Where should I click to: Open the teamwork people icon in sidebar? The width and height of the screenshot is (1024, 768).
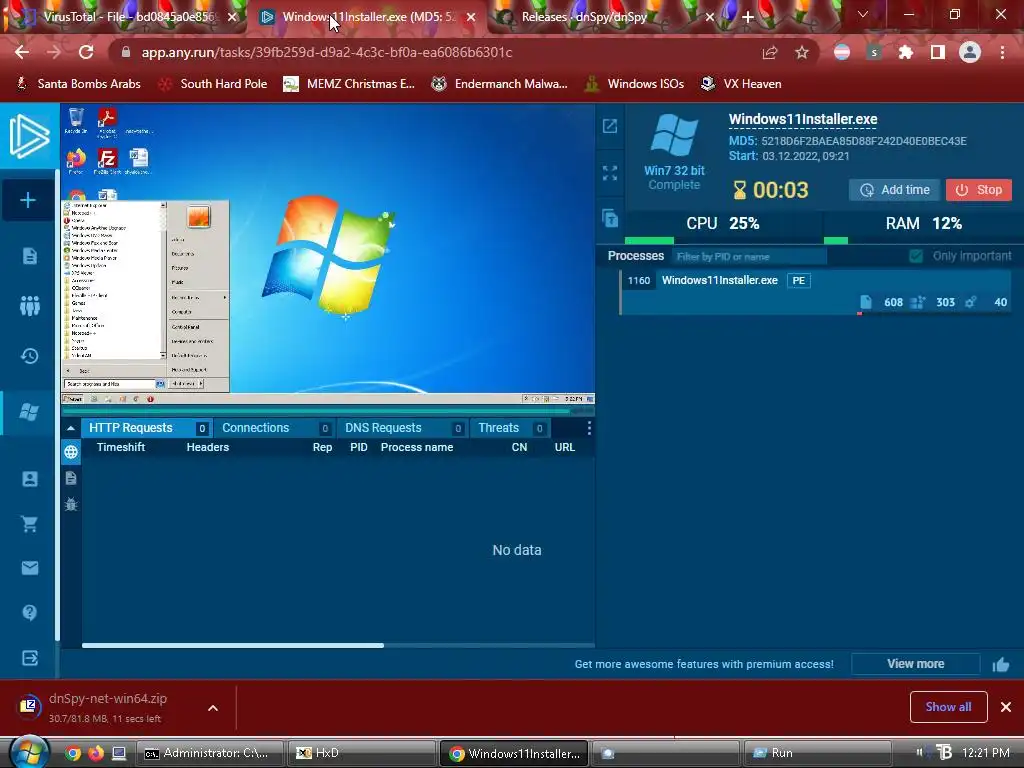pos(29,305)
